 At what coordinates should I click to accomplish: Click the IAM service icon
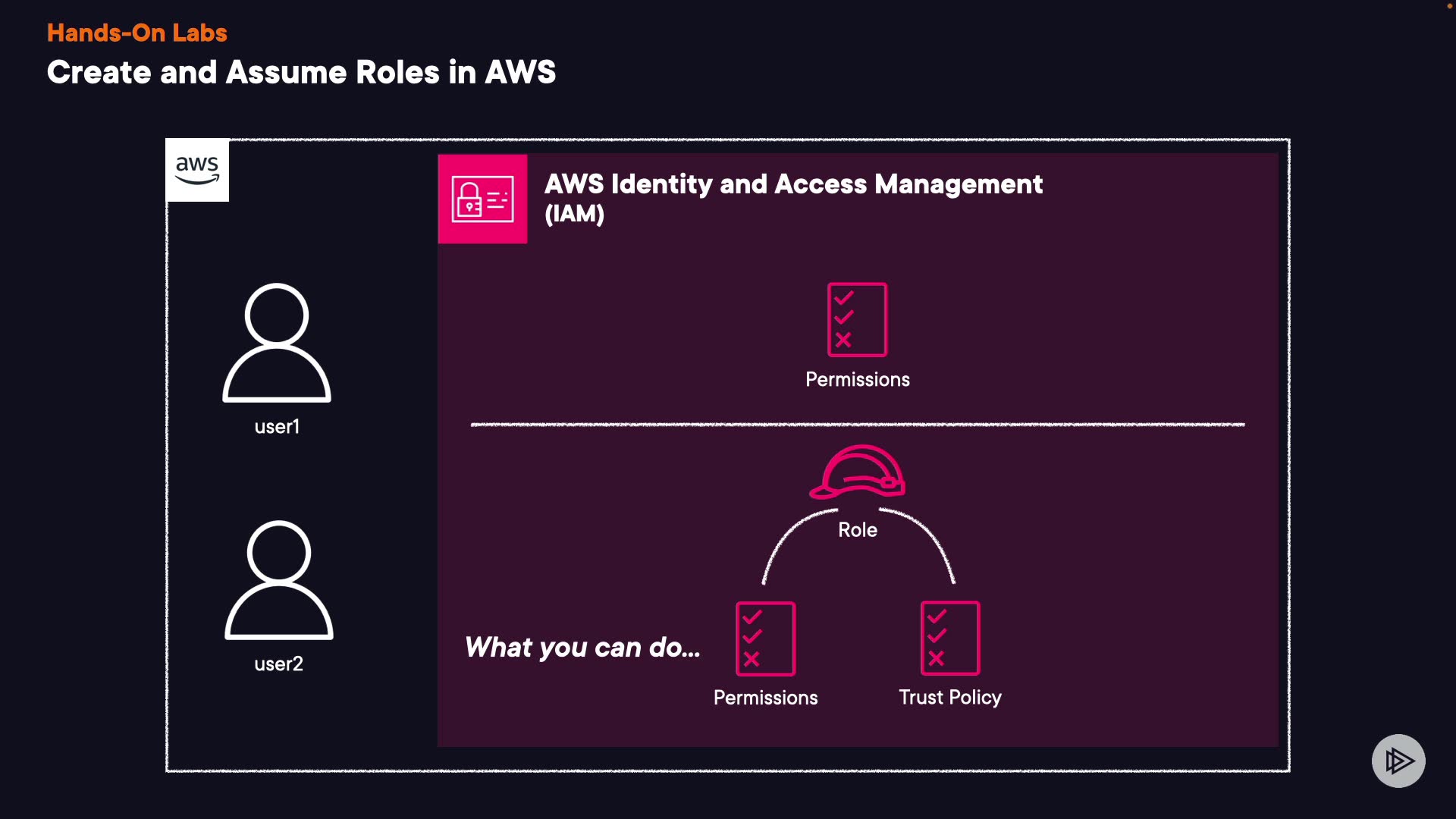click(482, 199)
